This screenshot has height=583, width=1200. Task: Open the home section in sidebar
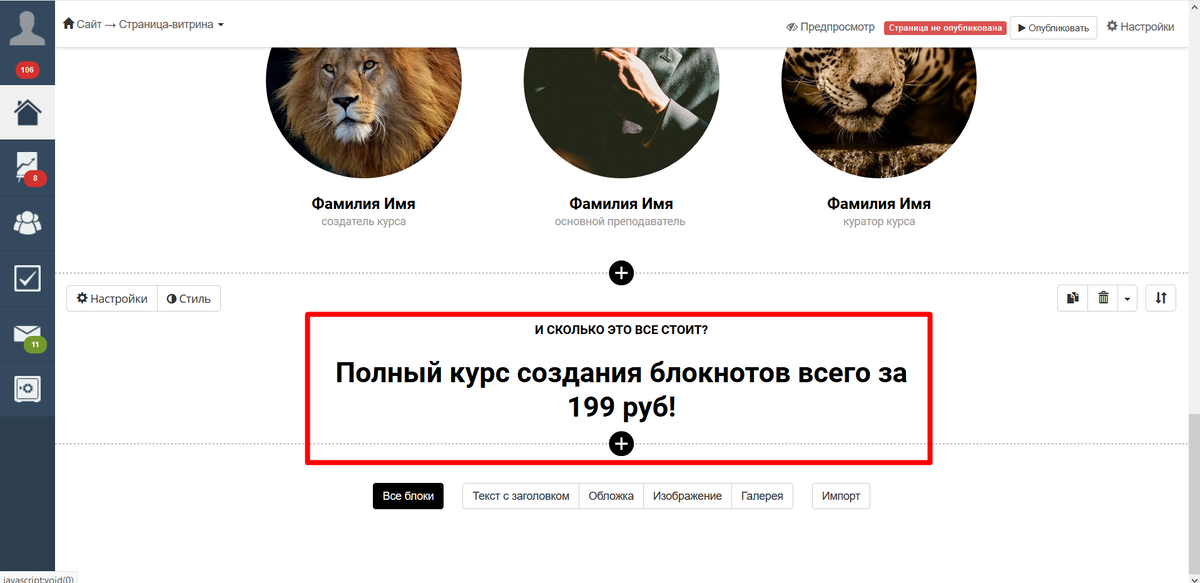point(27,111)
